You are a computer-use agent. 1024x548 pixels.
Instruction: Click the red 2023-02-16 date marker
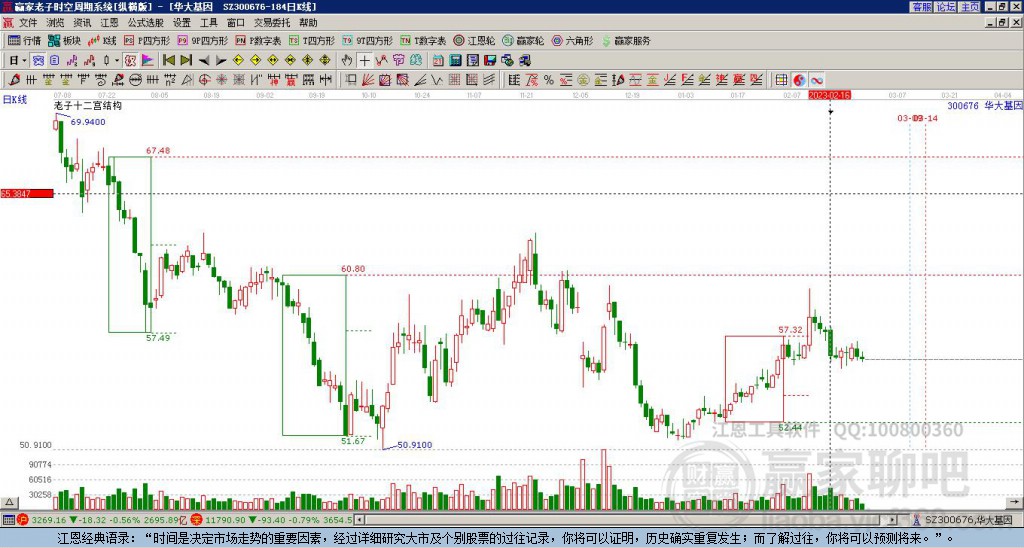click(x=830, y=95)
